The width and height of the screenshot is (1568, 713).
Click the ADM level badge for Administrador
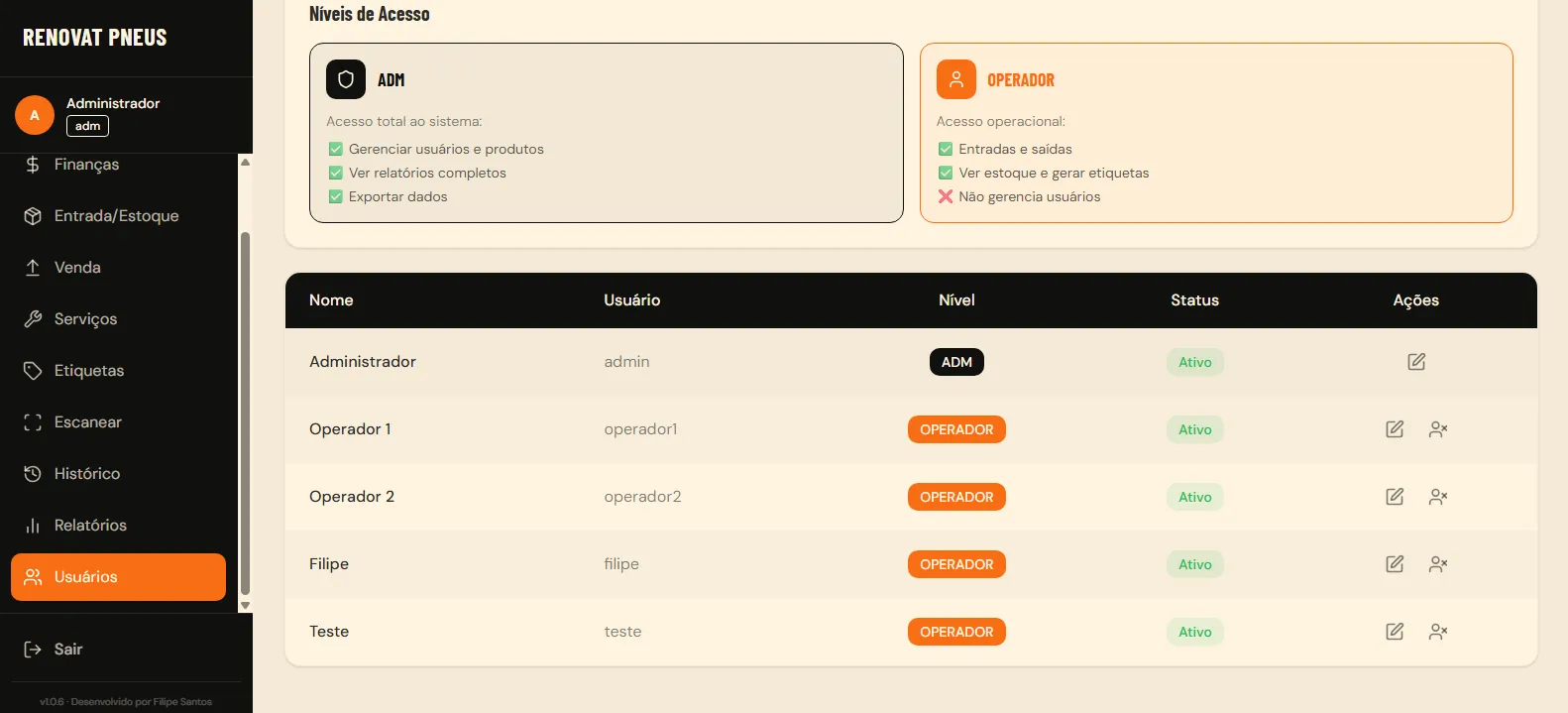pos(956,362)
